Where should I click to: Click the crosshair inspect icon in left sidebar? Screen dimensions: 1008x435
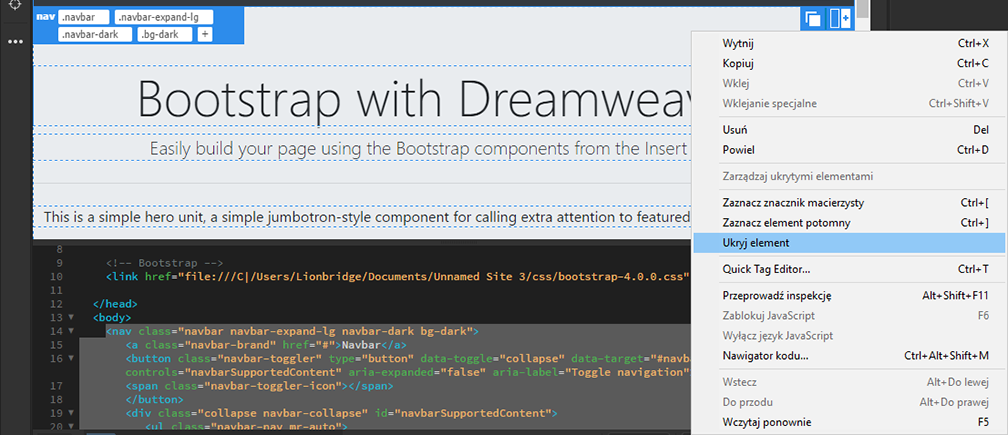point(15,4)
